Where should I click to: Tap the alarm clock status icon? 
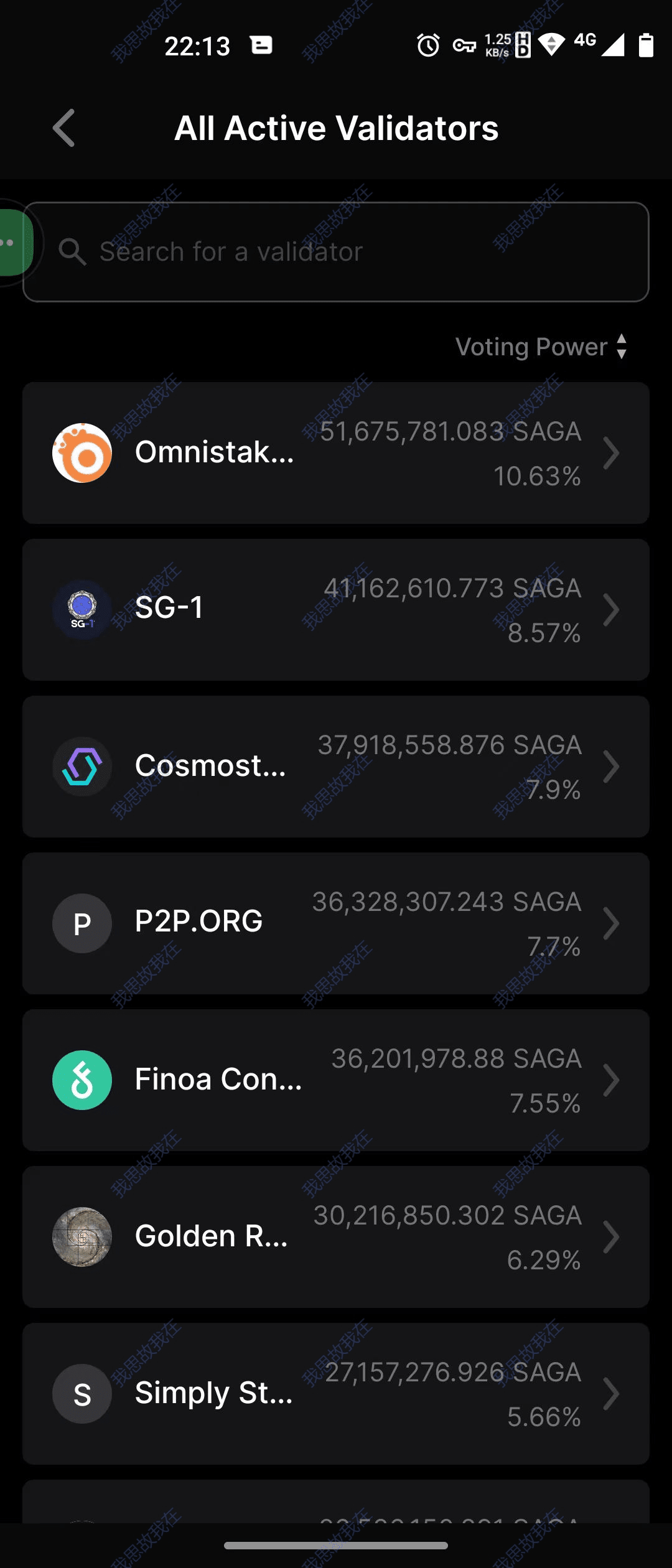pos(428,45)
